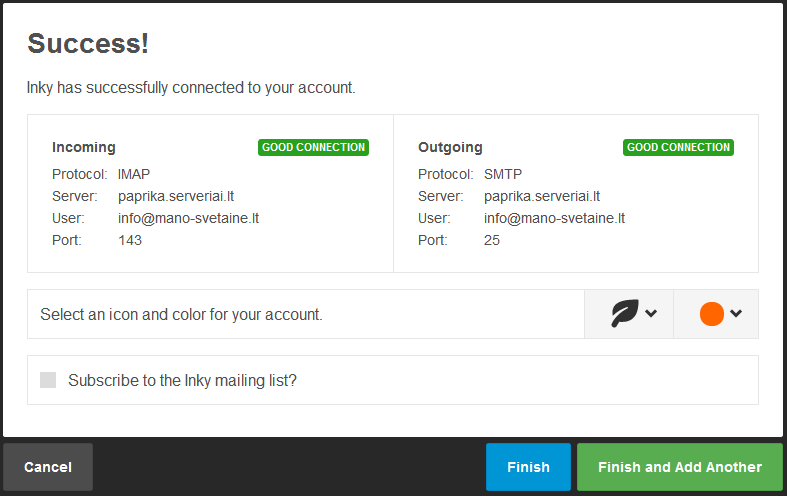Click the Incoming port value 143
Viewport: 787px width, 496px height.
(130, 240)
